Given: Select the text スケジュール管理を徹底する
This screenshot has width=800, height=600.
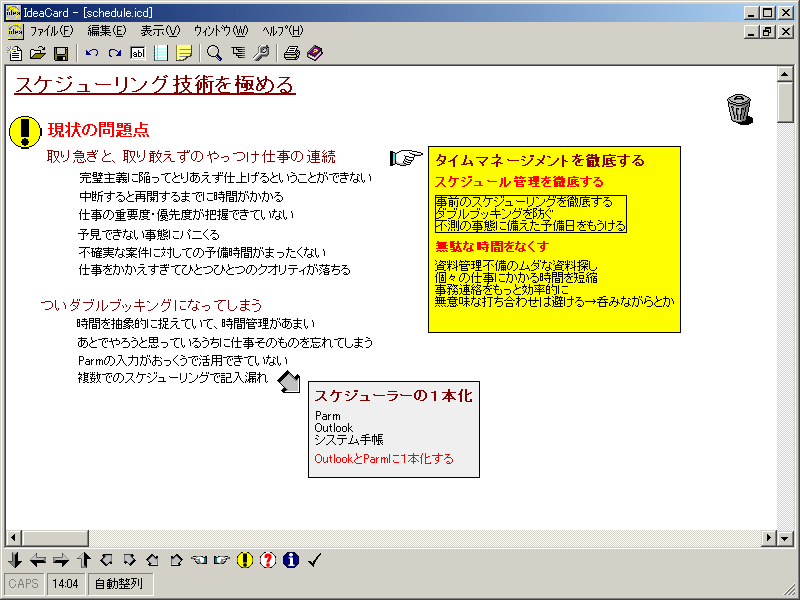Looking at the screenshot, I should 519,182.
